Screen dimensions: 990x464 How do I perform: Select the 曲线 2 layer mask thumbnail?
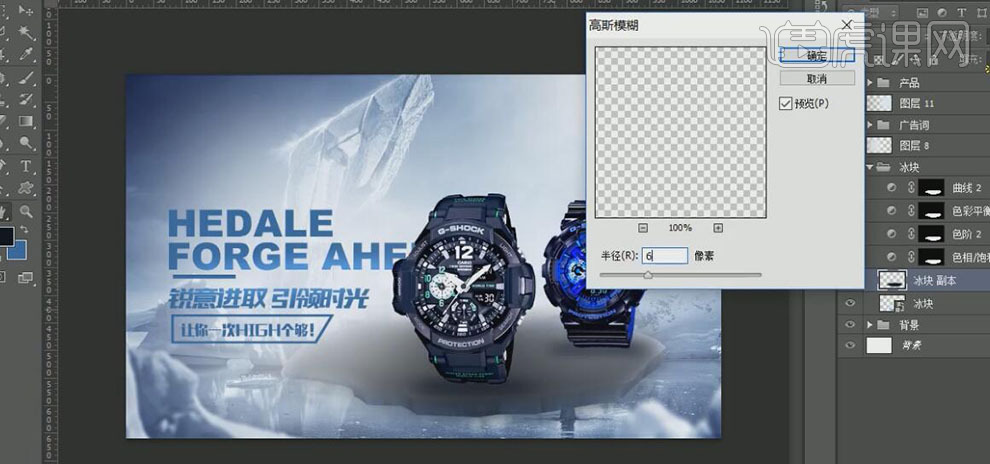[931, 187]
